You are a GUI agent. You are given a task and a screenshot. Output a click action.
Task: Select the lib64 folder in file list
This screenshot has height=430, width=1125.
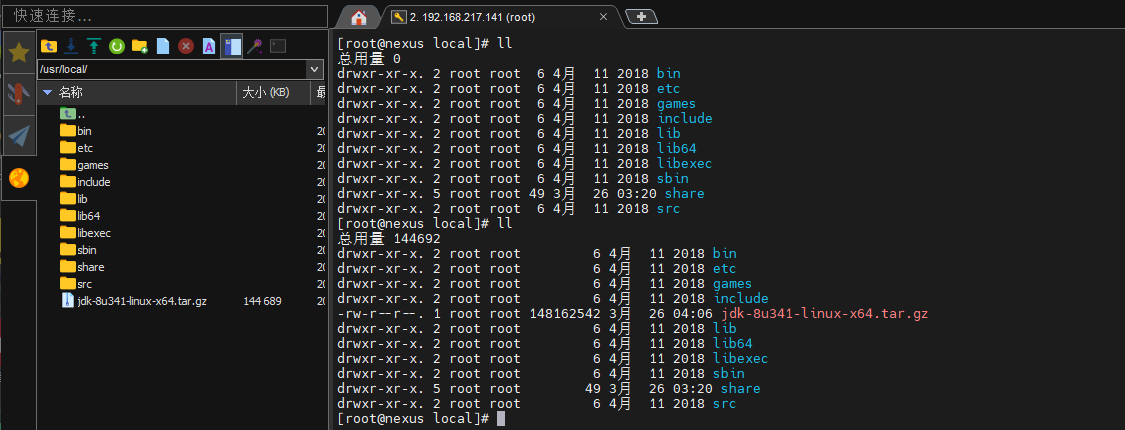[80, 215]
